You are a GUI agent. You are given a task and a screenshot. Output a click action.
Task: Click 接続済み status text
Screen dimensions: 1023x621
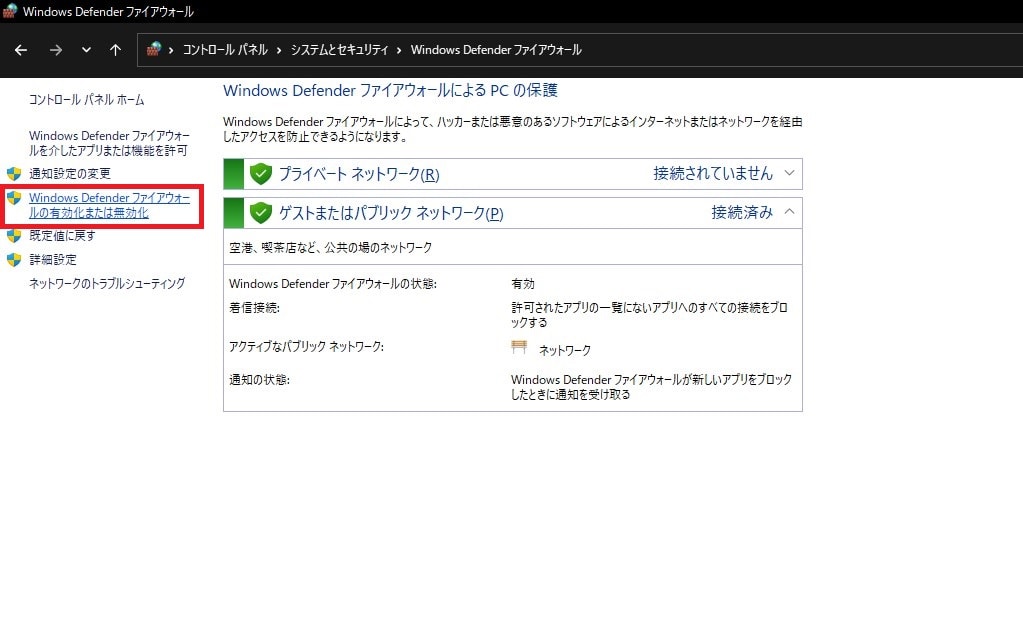pyautogui.click(x=742, y=213)
